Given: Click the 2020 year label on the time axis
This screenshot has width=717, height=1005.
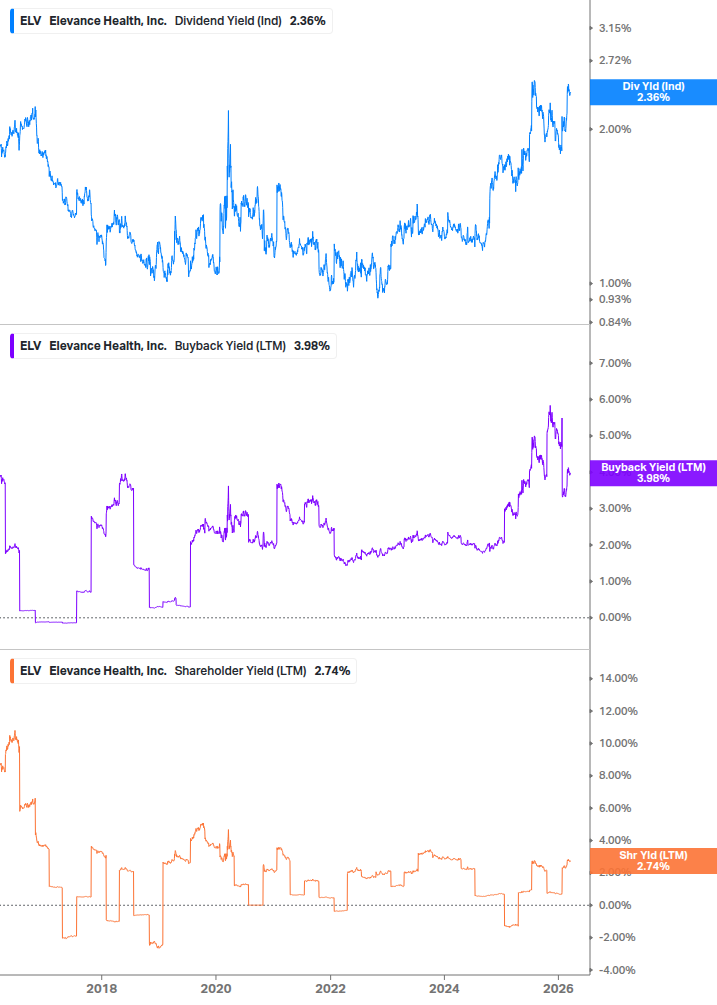Looking at the screenshot, I should [216, 988].
